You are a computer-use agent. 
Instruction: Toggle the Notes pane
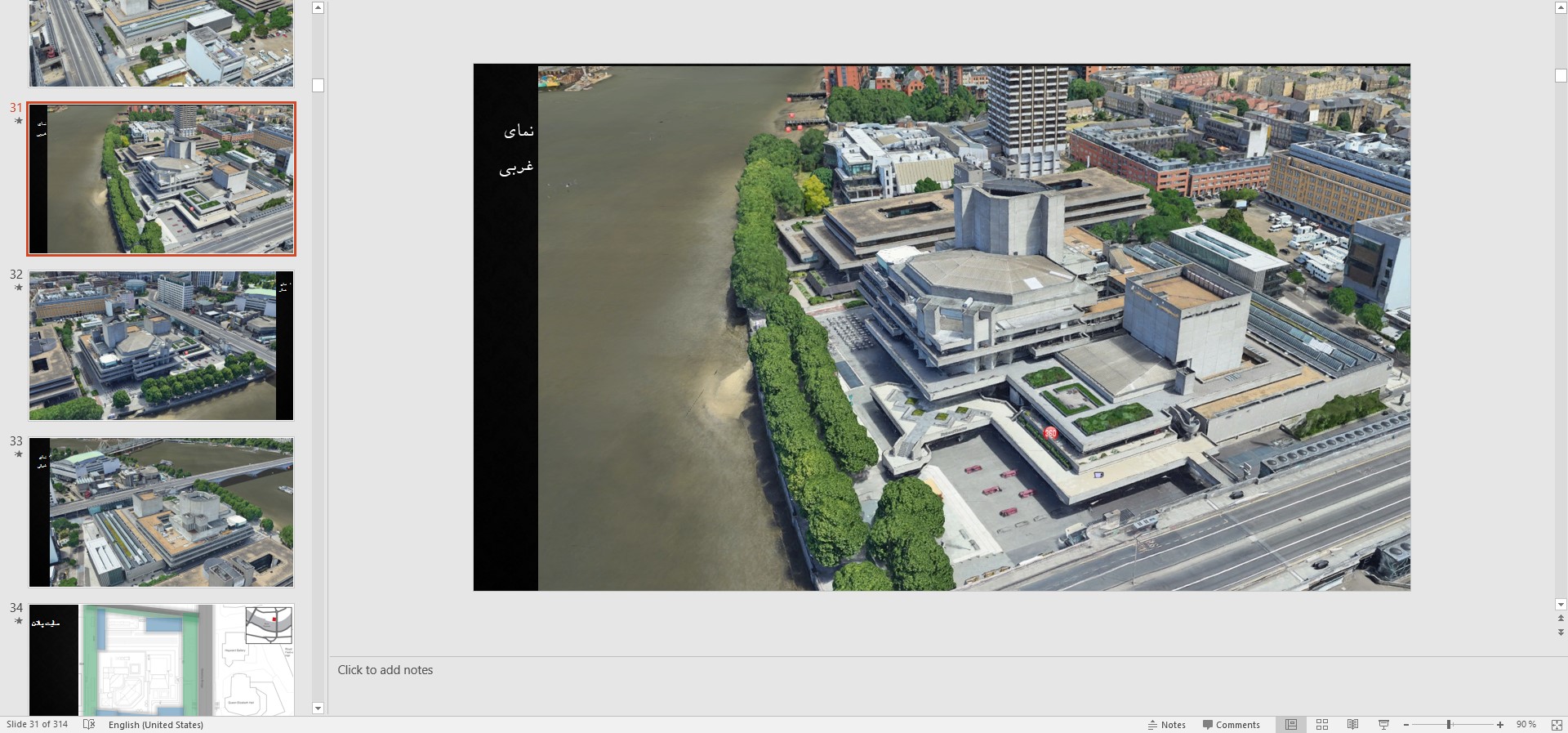click(x=1166, y=725)
